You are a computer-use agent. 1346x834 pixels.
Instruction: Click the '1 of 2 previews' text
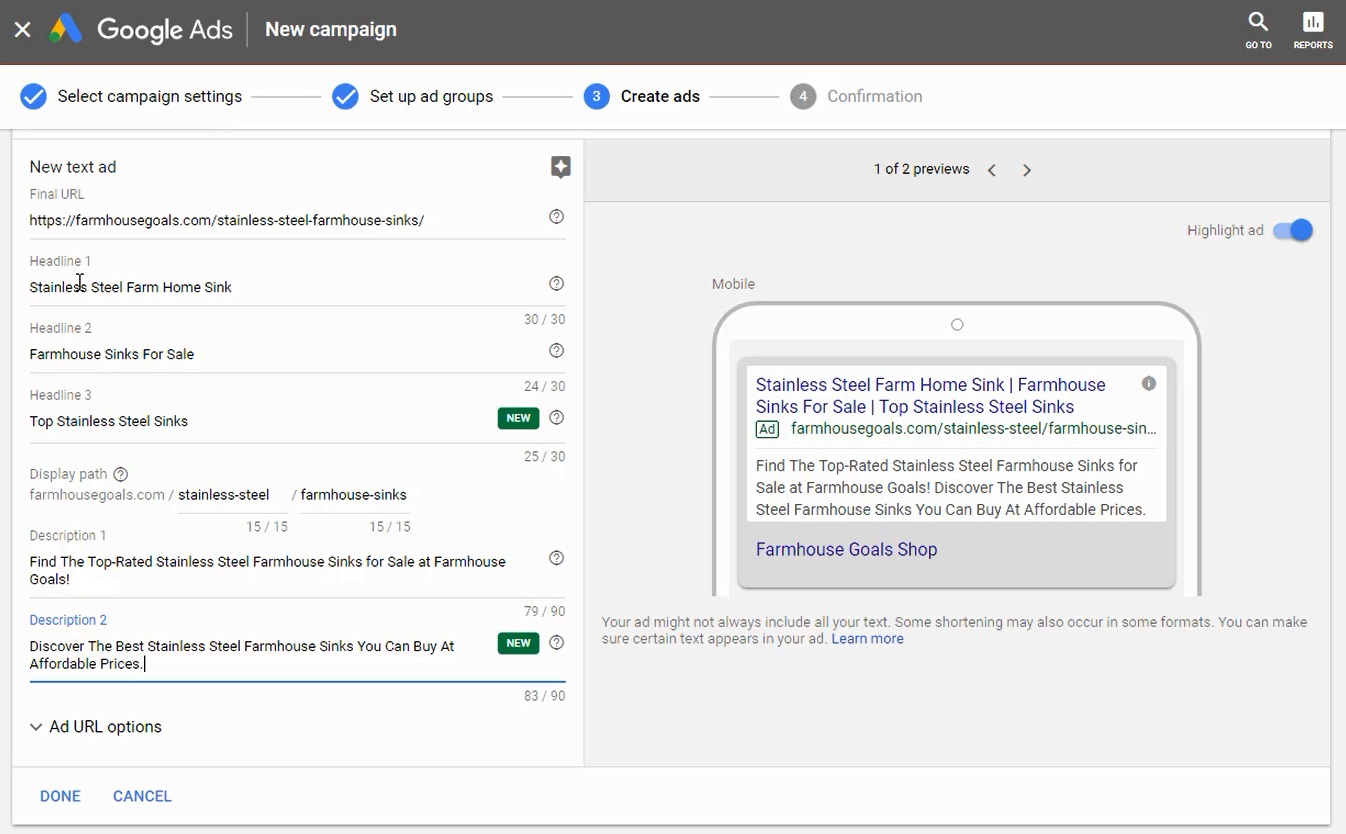921,169
